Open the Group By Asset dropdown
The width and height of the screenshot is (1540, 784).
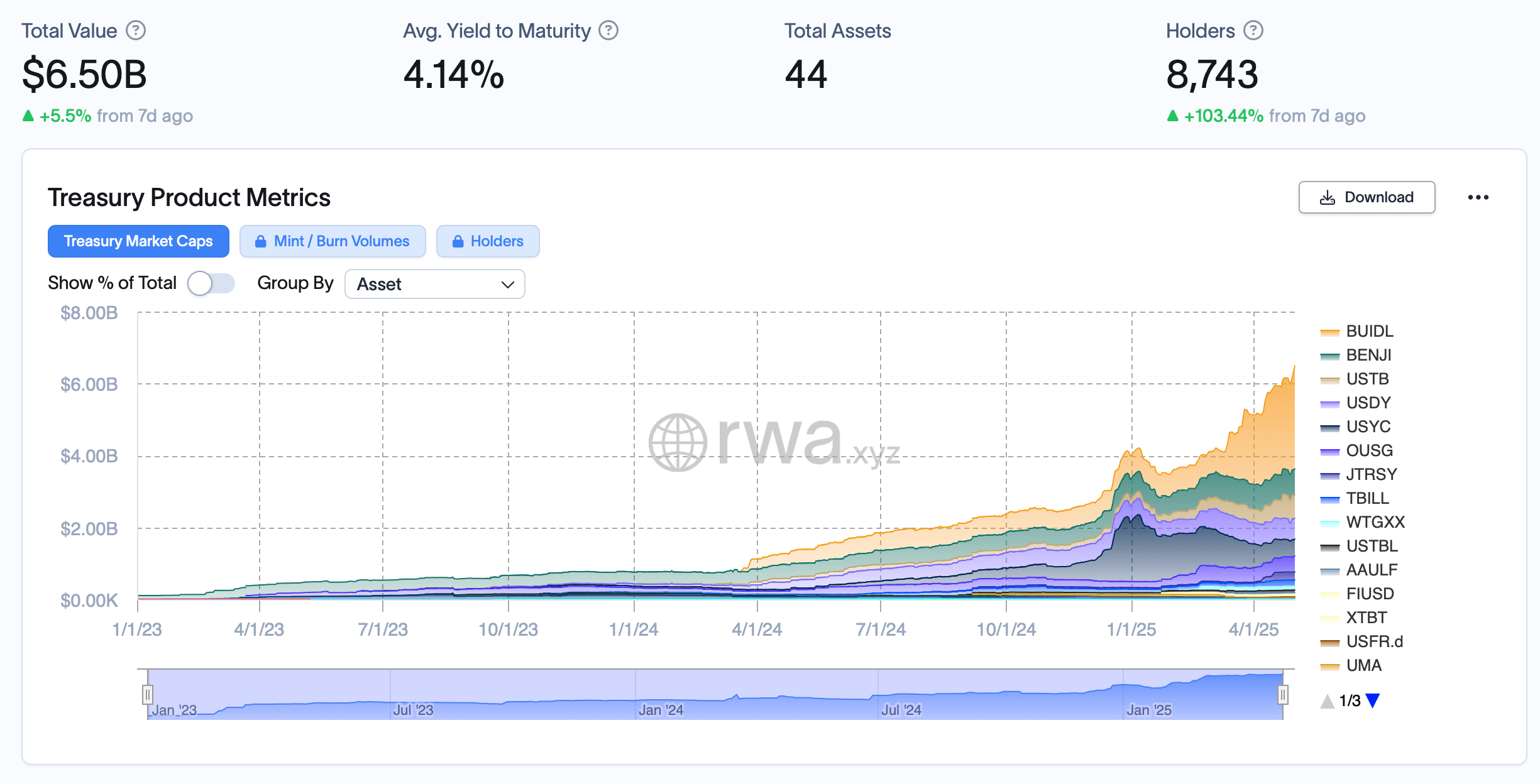(434, 285)
